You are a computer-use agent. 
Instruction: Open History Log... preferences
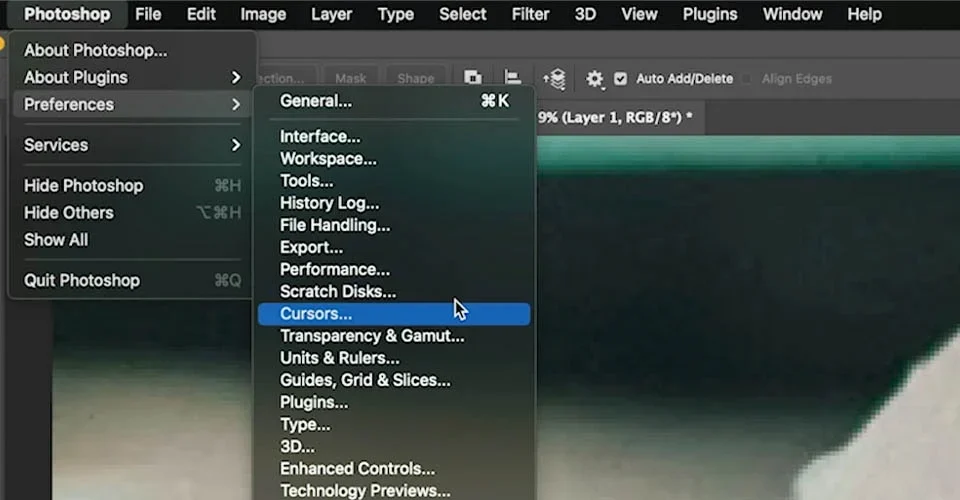pos(394,203)
